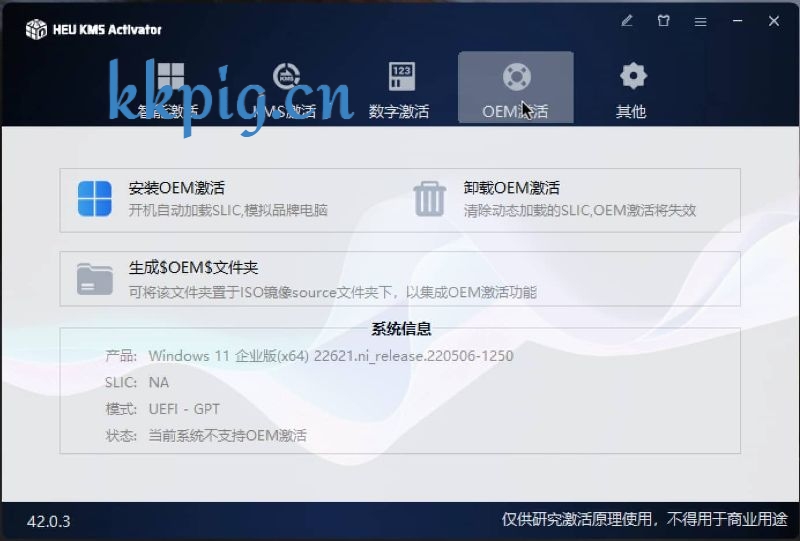Viewport: 800px width, 541px height.
Task: Click the 仅供研究激活原理使用 disclaimer text
Action: pos(645,520)
